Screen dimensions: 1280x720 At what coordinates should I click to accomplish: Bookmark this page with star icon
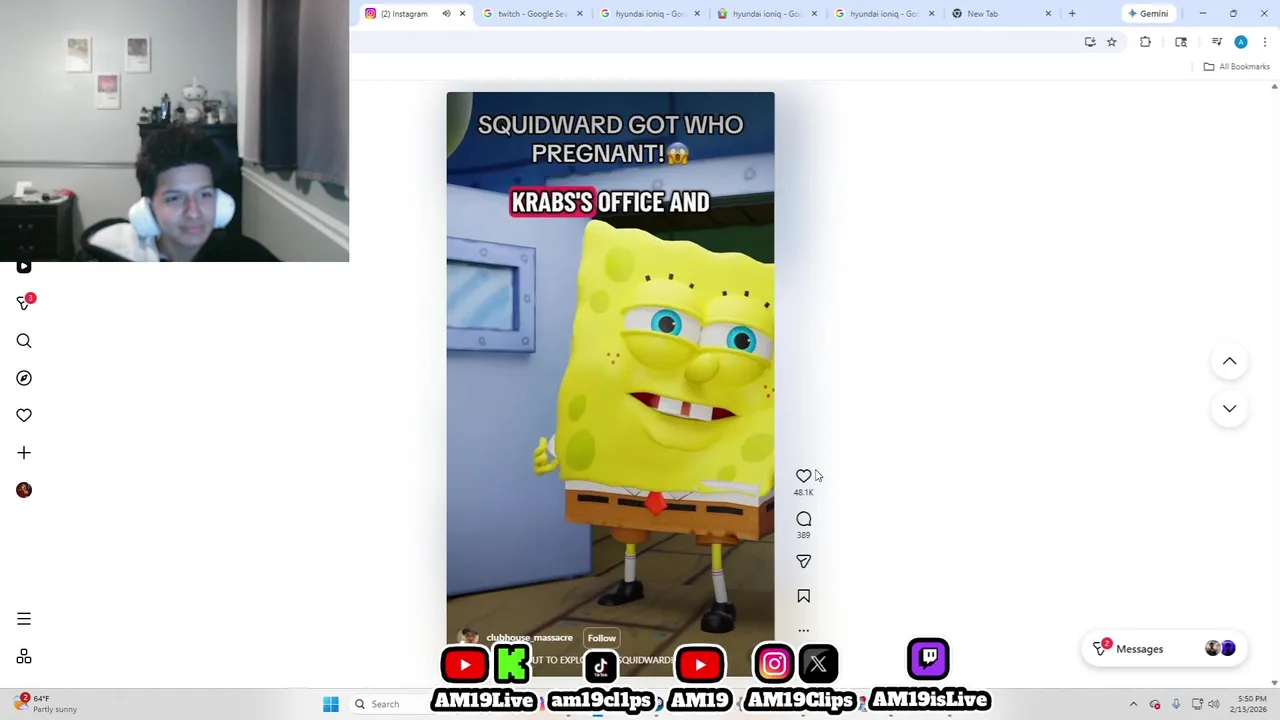click(x=1111, y=42)
